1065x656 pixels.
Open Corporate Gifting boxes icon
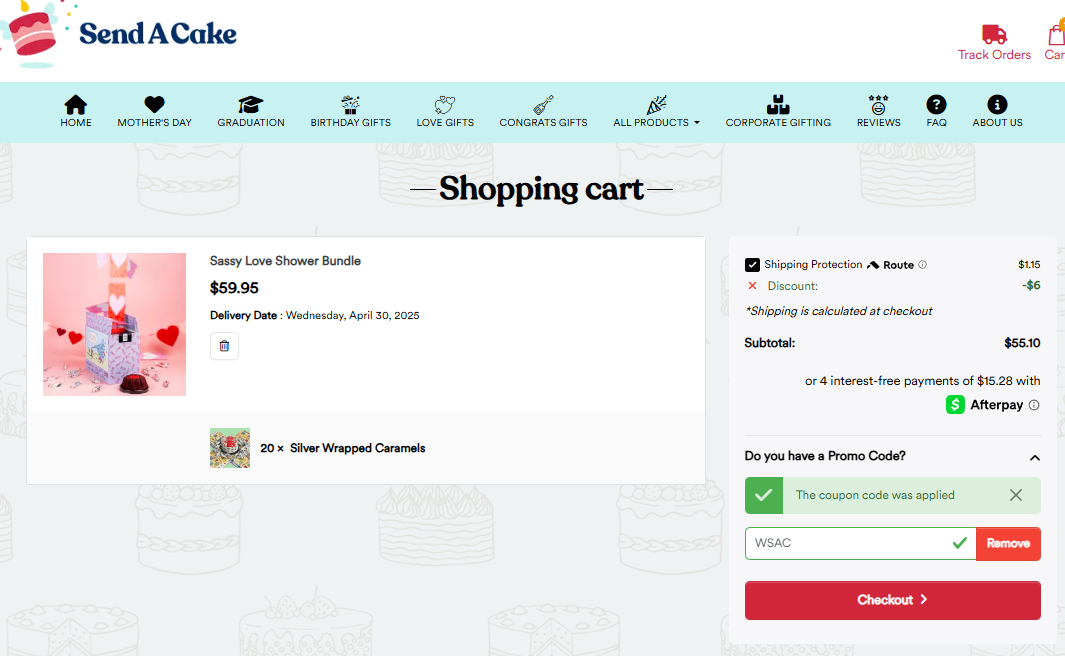[x=778, y=104]
